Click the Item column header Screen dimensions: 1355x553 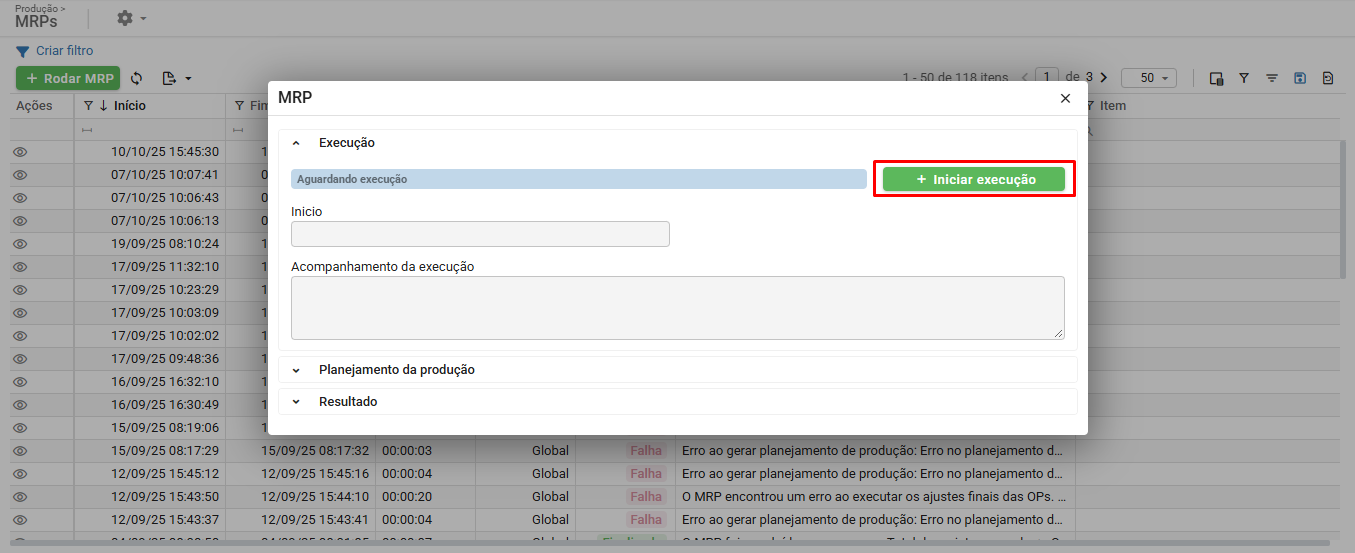(x=1113, y=106)
